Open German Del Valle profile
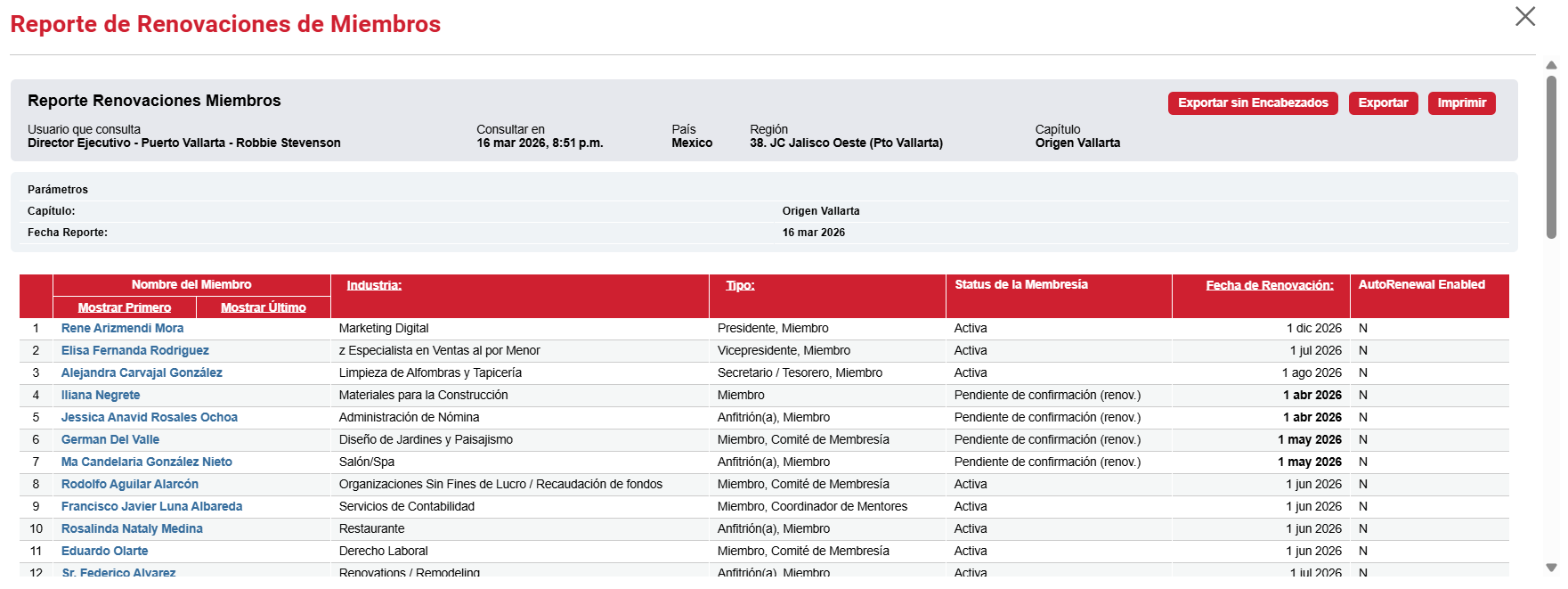The height and width of the screenshot is (589, 1568). tap(110, 440)
